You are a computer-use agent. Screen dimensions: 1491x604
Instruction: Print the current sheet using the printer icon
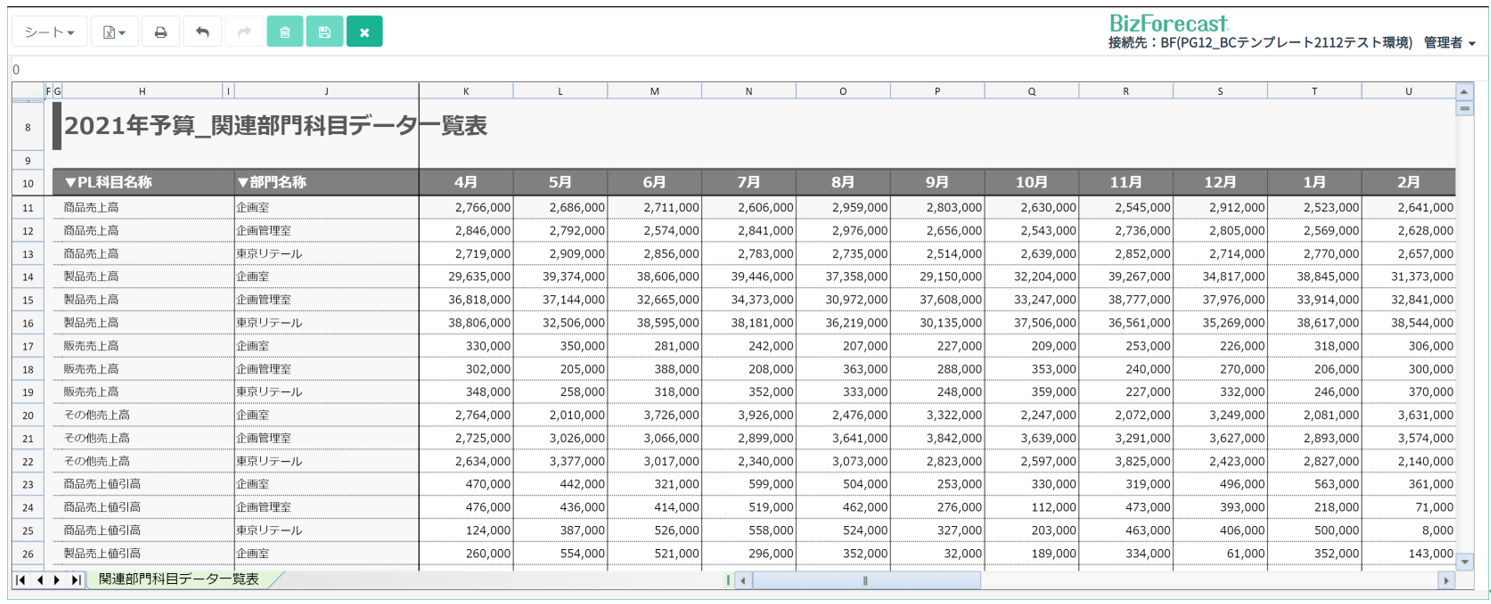point(160,32)
